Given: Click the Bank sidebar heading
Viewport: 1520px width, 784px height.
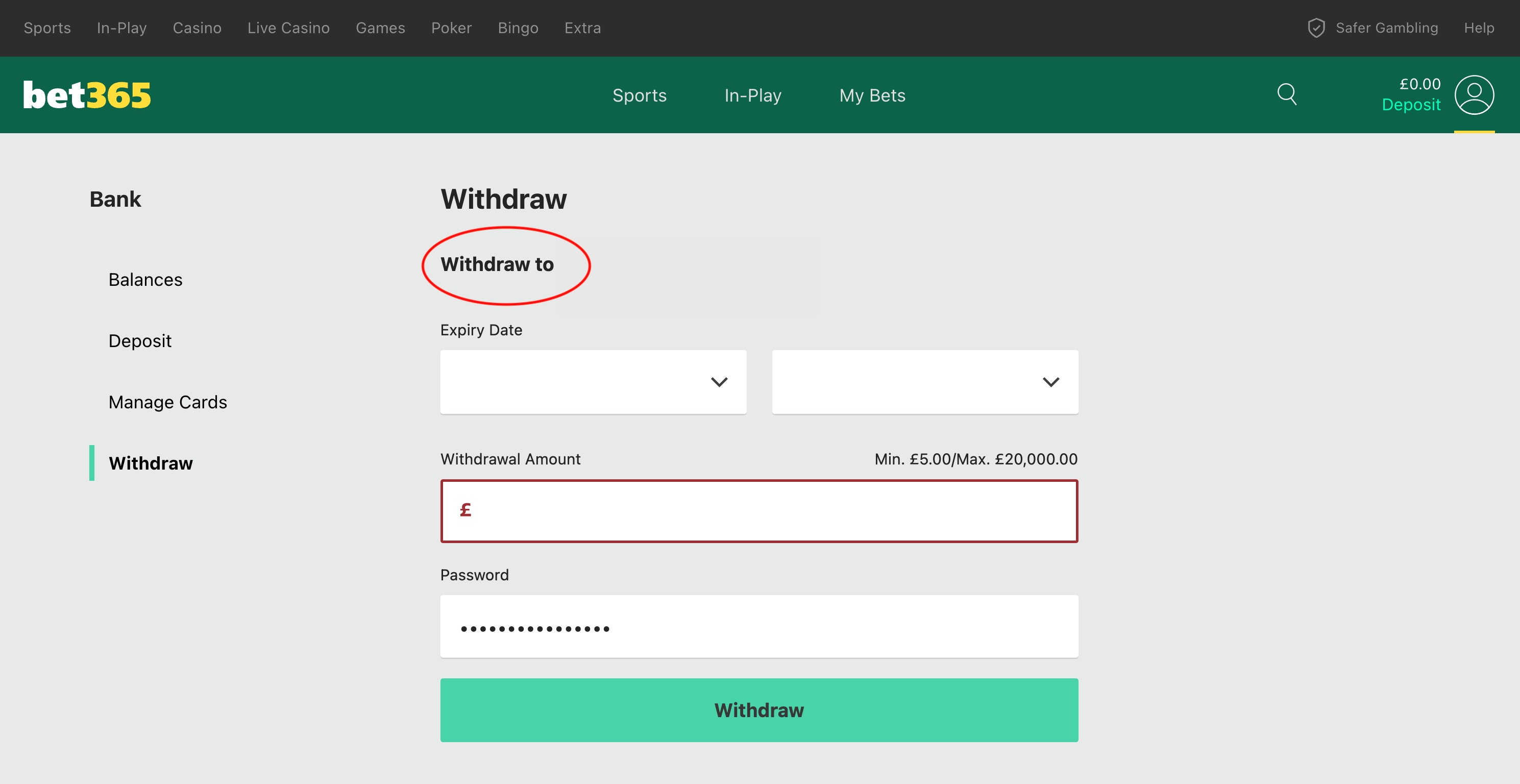Looking at the screenshot, I should 115,200.
